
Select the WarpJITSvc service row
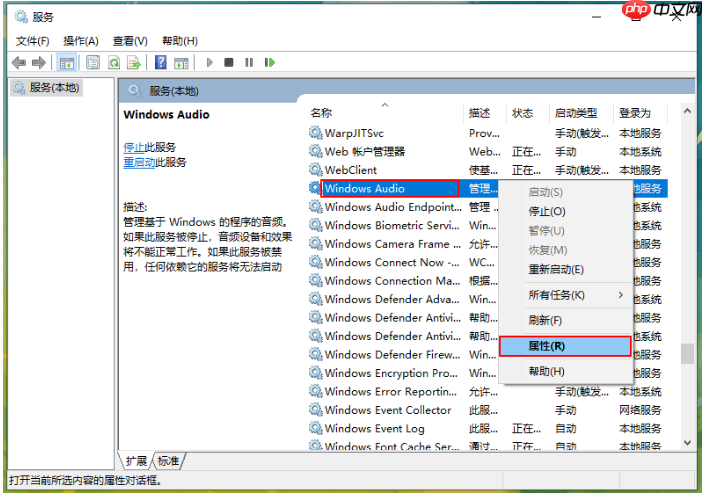tap(488, 133)
